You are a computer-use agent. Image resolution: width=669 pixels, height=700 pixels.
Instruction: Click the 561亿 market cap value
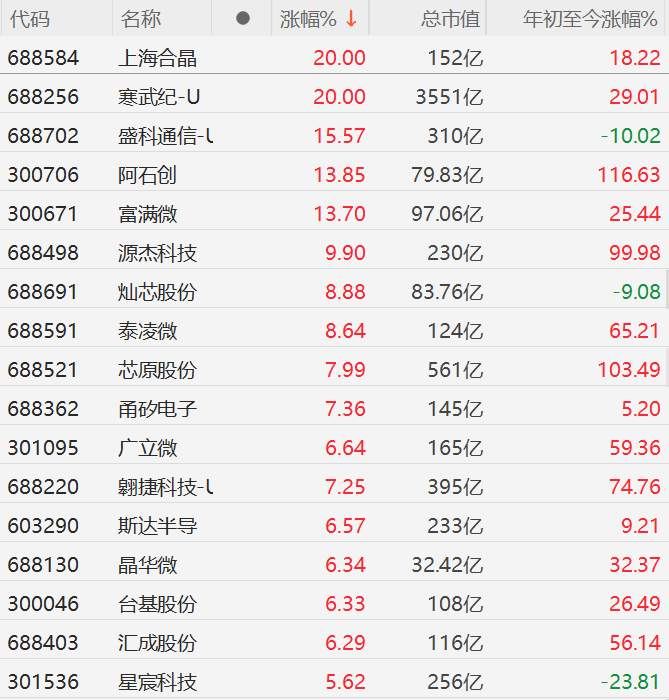pos(455,370)
